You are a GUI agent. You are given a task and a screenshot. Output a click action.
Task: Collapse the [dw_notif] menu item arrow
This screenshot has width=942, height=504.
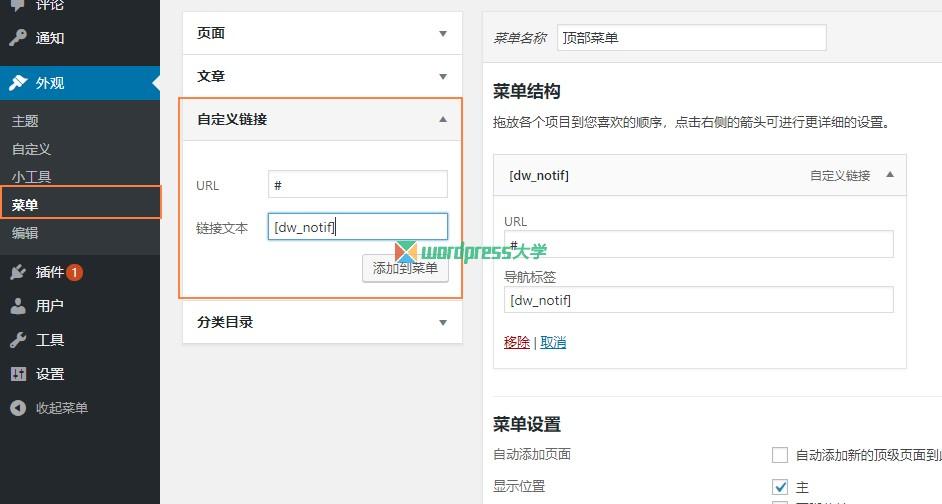click(890, 175)
